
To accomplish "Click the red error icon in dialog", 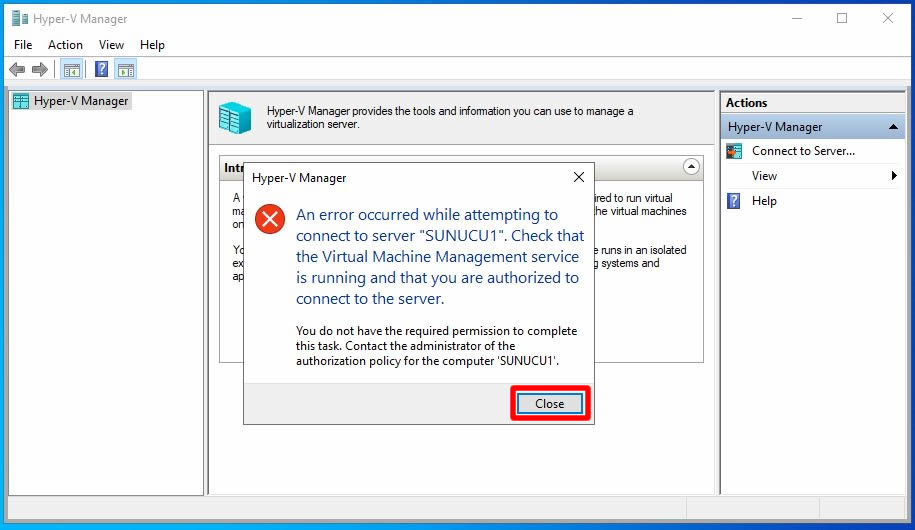I will [270, 219].
